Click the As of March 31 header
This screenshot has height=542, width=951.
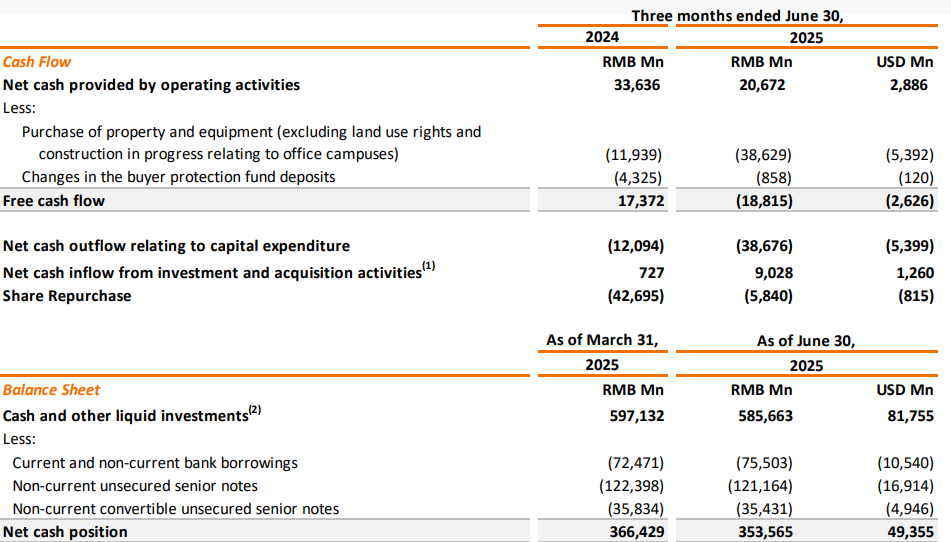coord(602,340)
